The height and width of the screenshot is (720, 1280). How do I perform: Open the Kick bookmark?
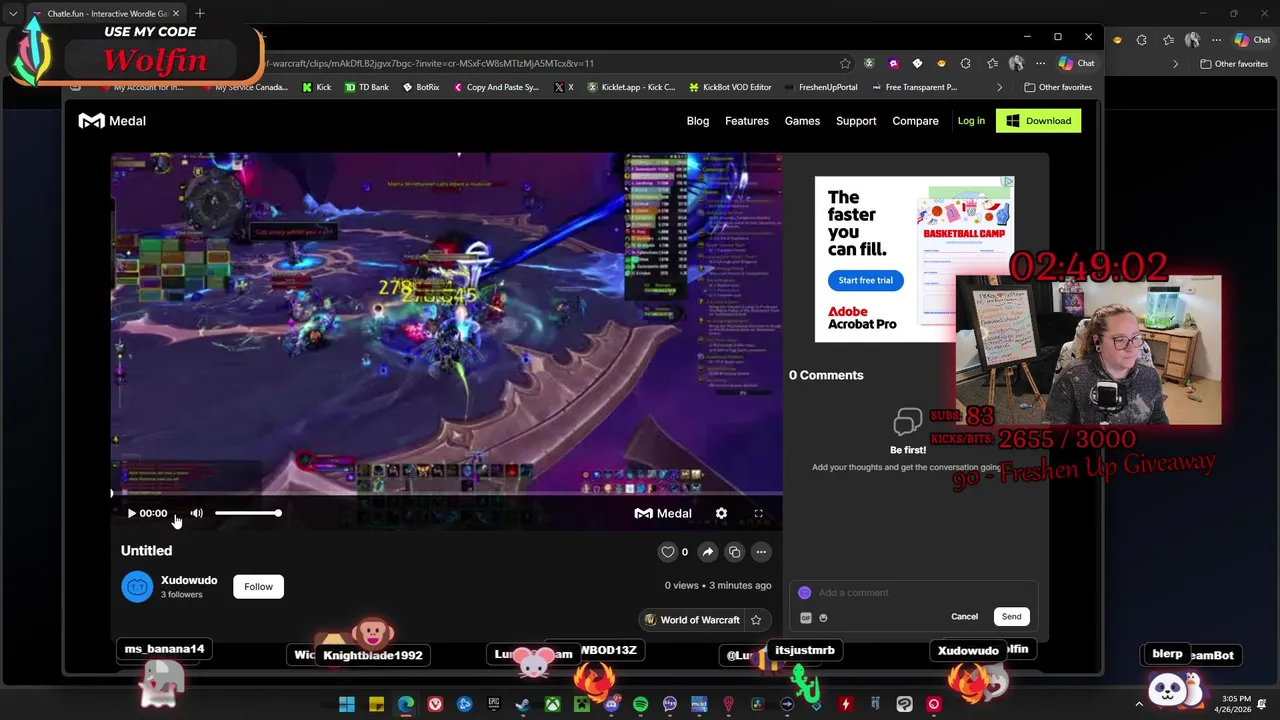(x=316, y=87)
